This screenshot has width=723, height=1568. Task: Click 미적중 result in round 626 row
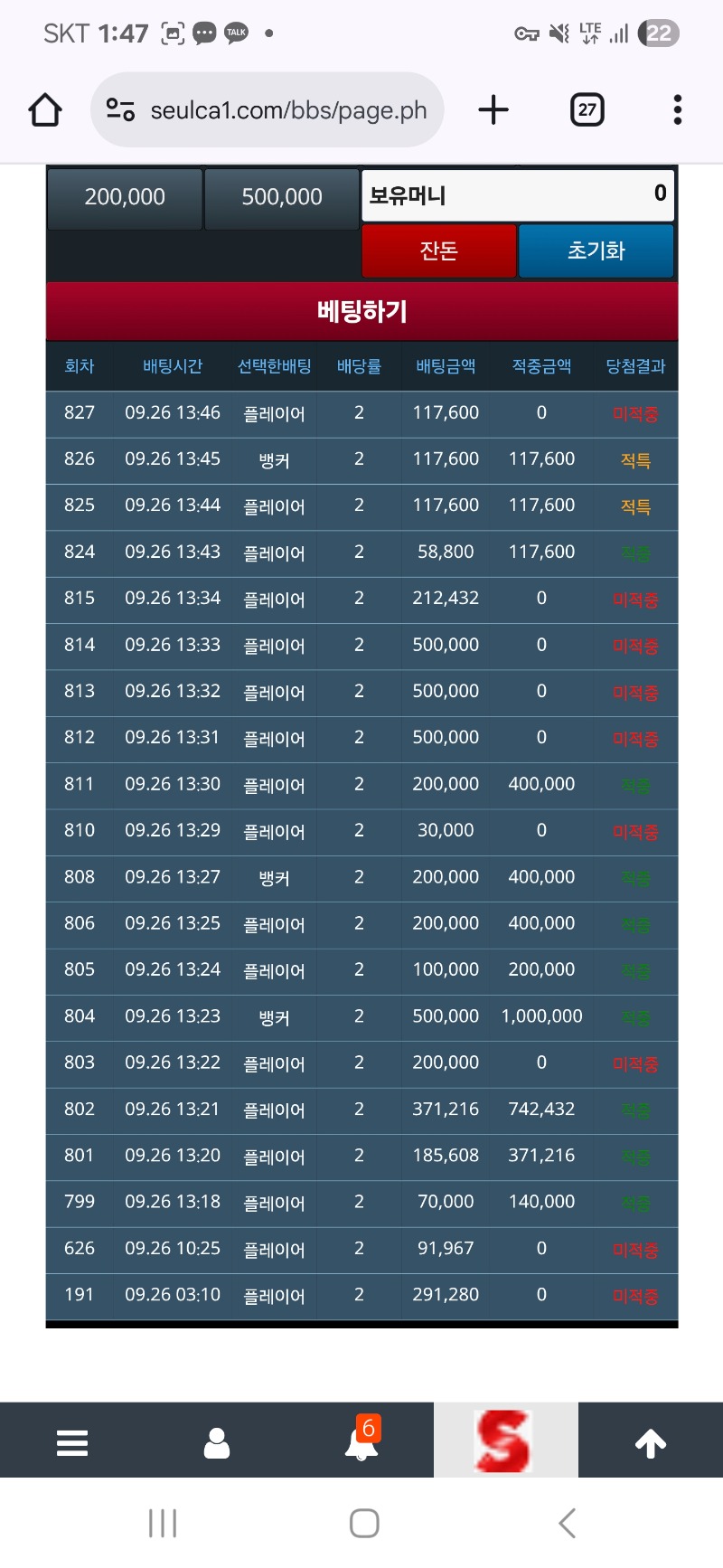pyautogui.click(x=635, y=1251)
